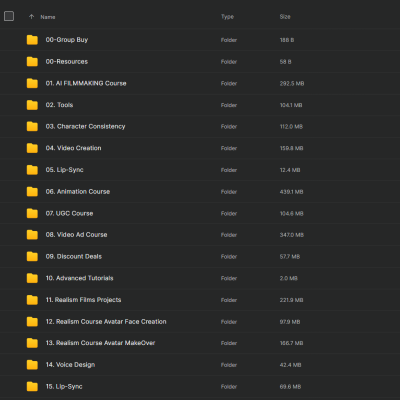Select the 08. Video Ad Course name
The width and height of the screenshot is (400, 400).
pyautogui.click(x=76, y=235)
